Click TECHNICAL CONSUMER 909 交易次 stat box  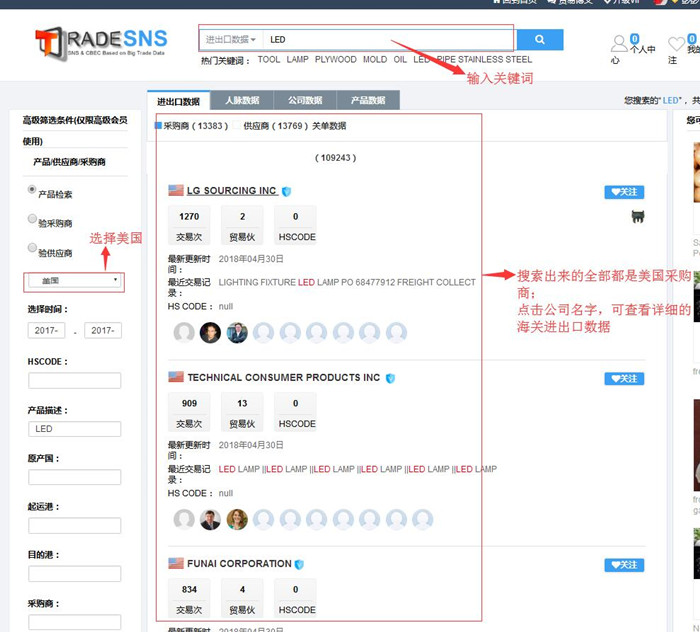[x=189, y=412]
